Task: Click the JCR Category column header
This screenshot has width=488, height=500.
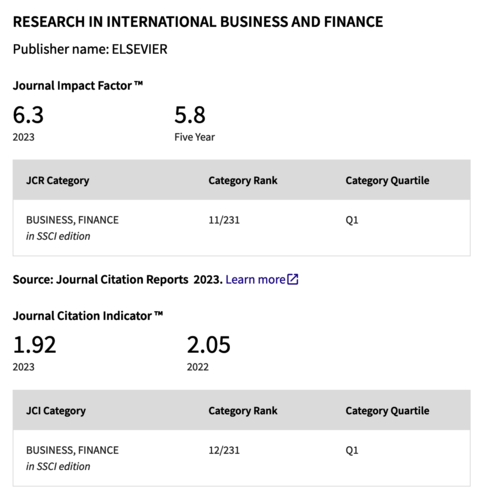Action: click(58, 180)
